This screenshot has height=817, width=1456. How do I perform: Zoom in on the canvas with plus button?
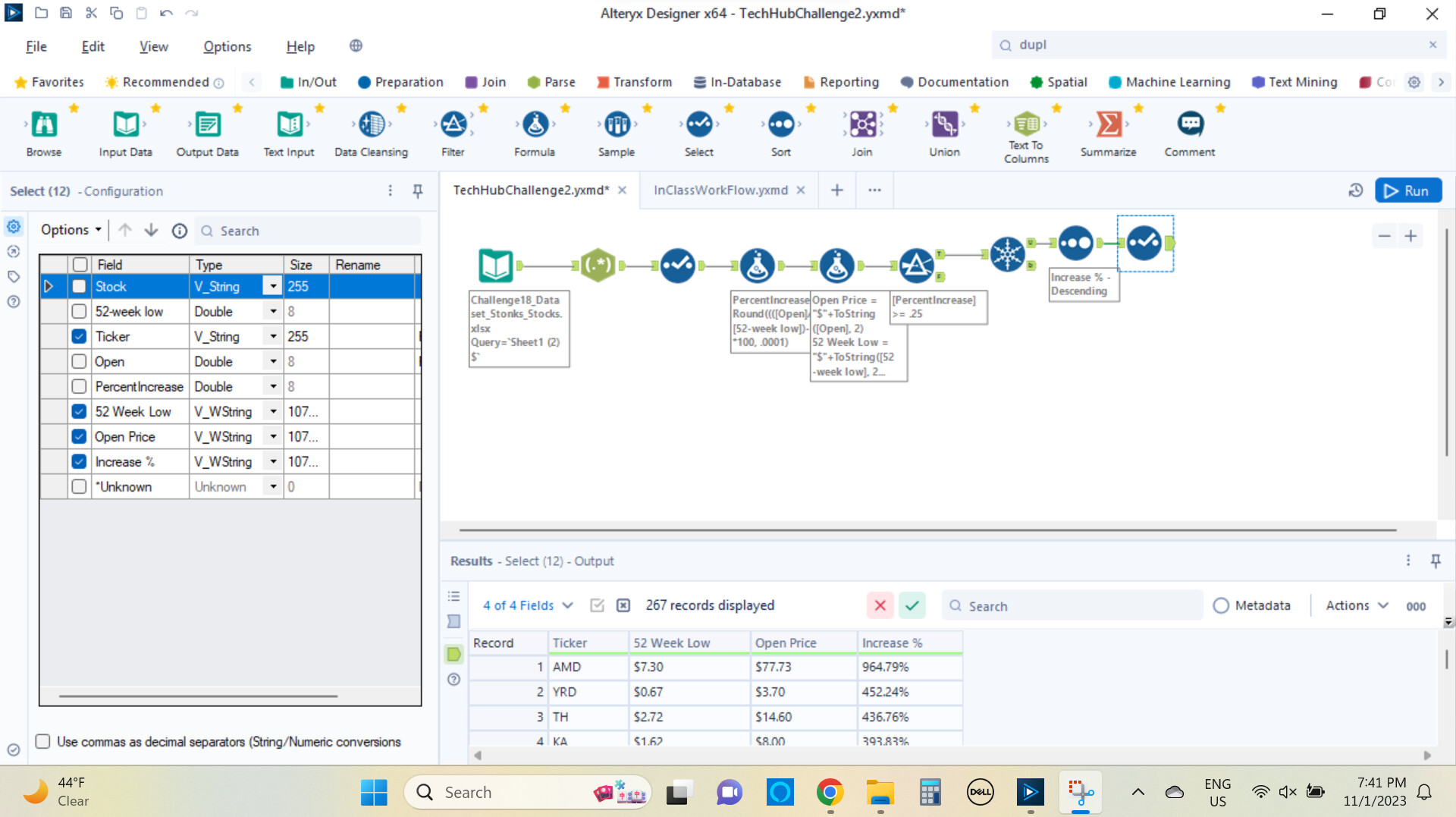point(1410,236)
